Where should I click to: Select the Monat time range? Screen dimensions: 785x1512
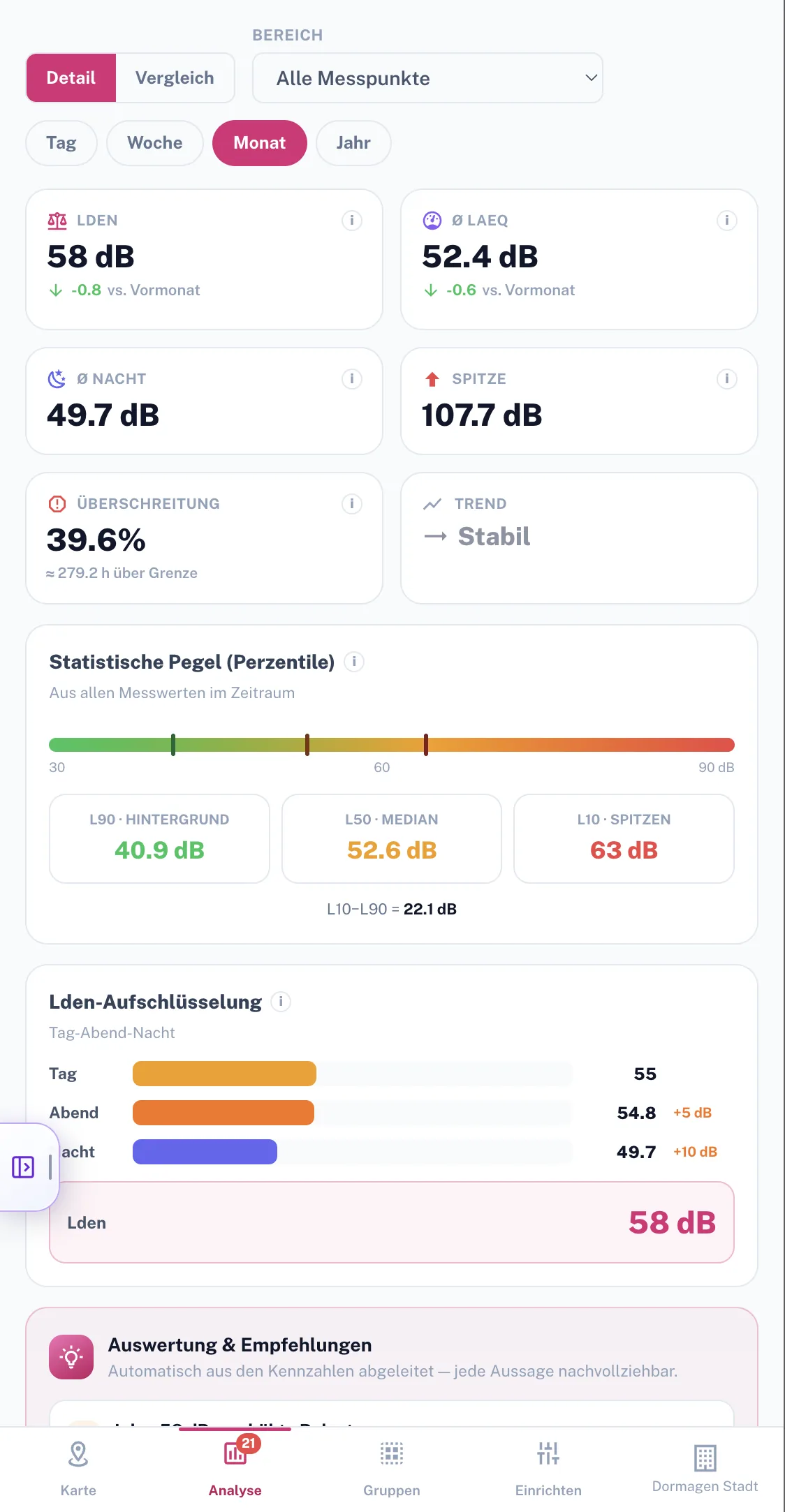coord(260,143)
